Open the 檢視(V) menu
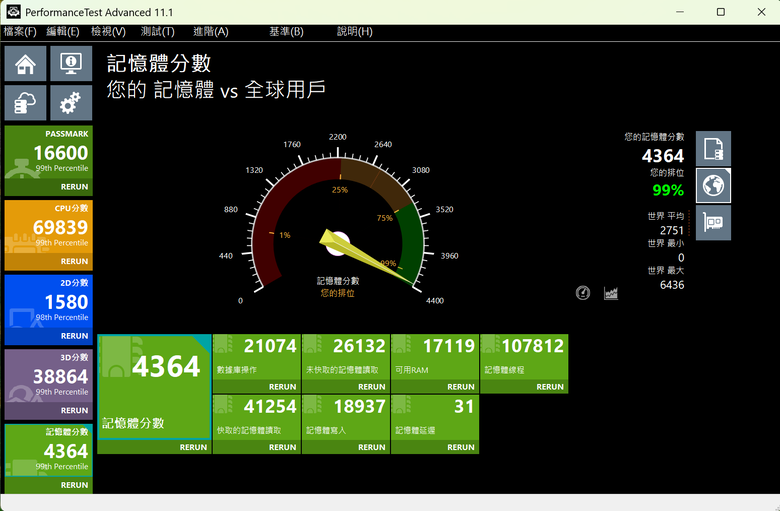 108,31
